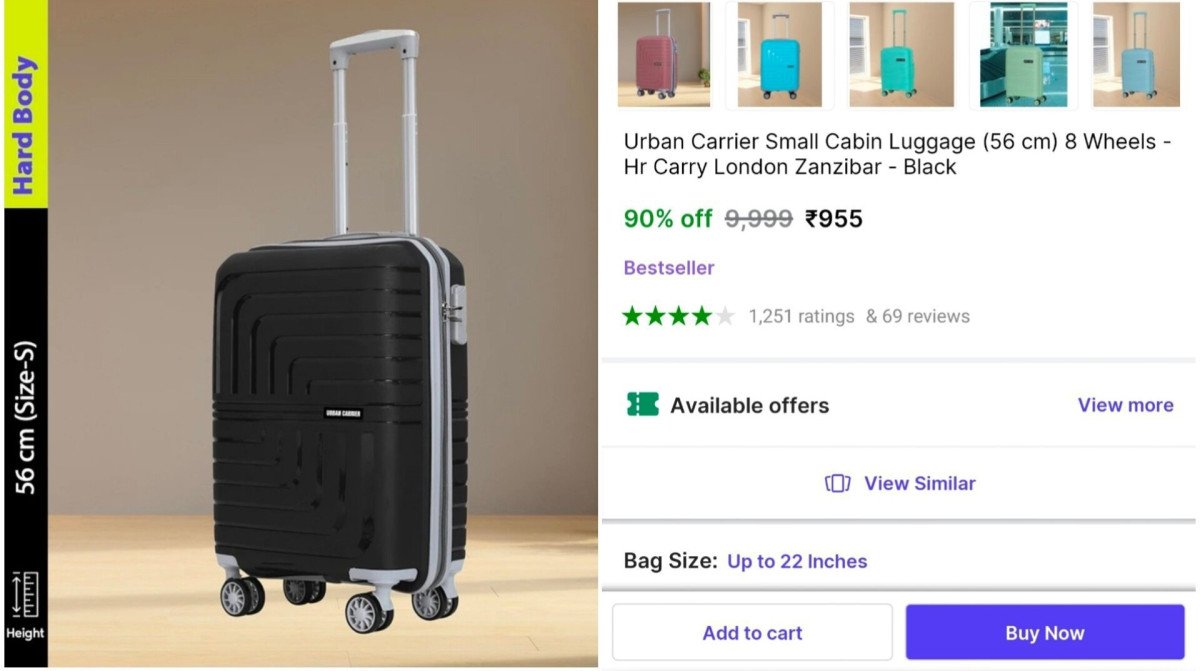Click the View Similar cards icon
Image resolution: width=1200 pixels, height=671 pixels.
point(837,484)
